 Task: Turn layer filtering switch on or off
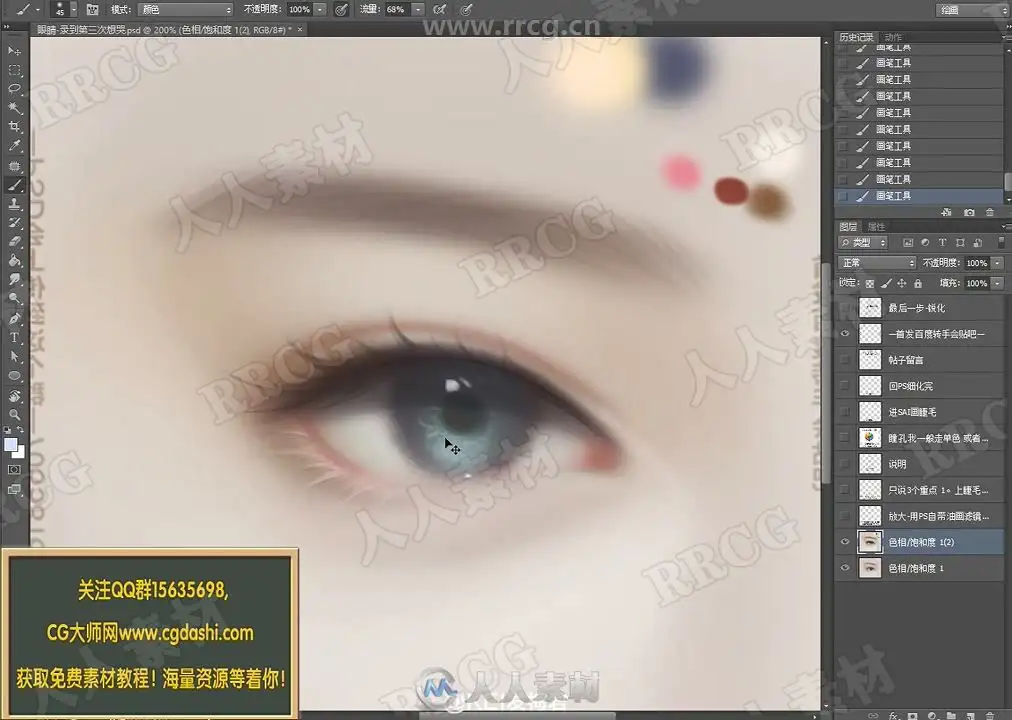(x=1001, y=243)
